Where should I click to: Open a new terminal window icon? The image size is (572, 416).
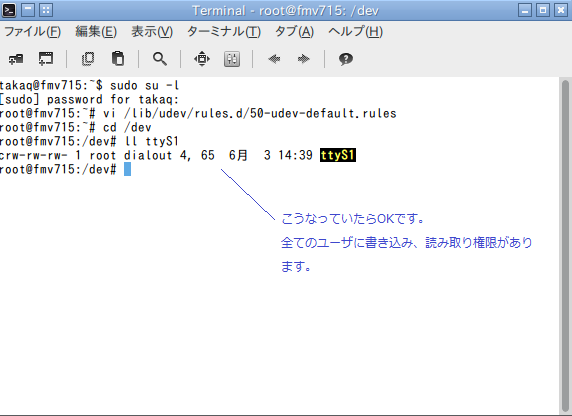46,58
